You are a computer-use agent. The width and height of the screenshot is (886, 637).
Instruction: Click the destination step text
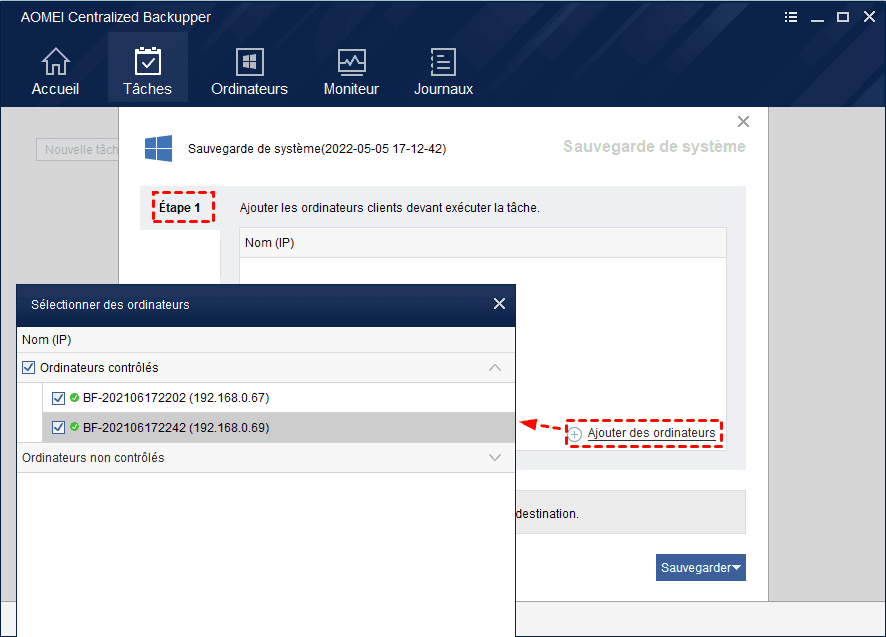click(x=548, y=514)
